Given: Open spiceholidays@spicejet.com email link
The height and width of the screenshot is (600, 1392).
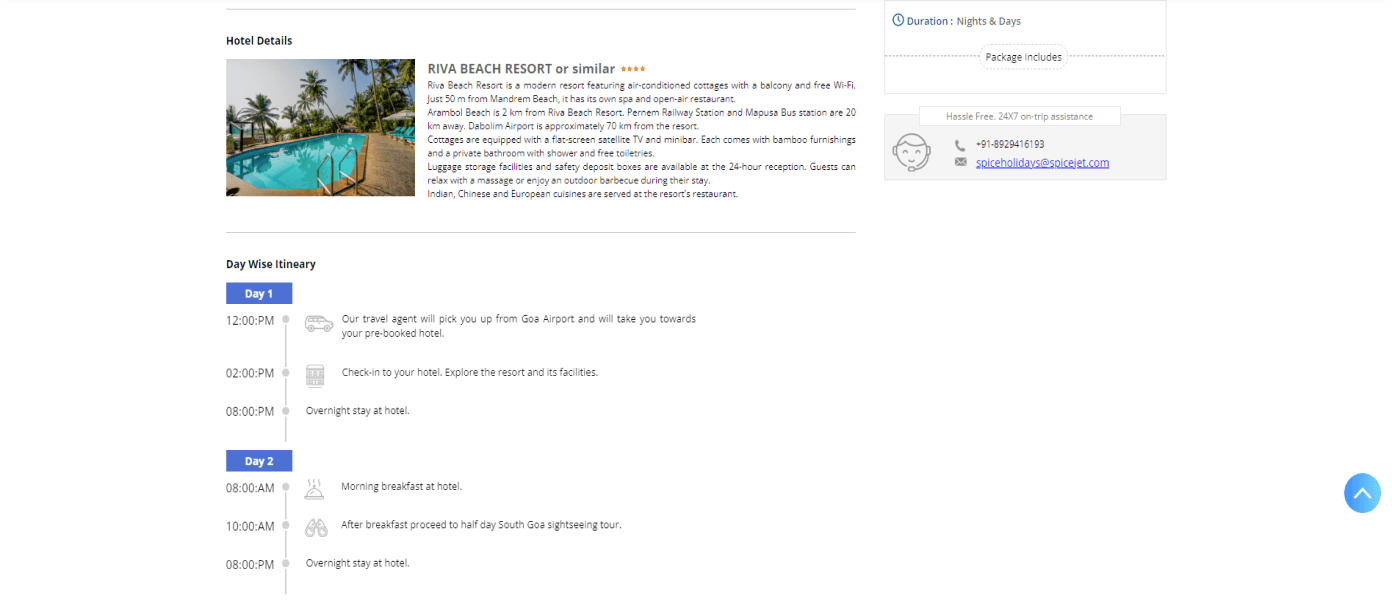Looking at the screenshot, I should coord(1042,163).
